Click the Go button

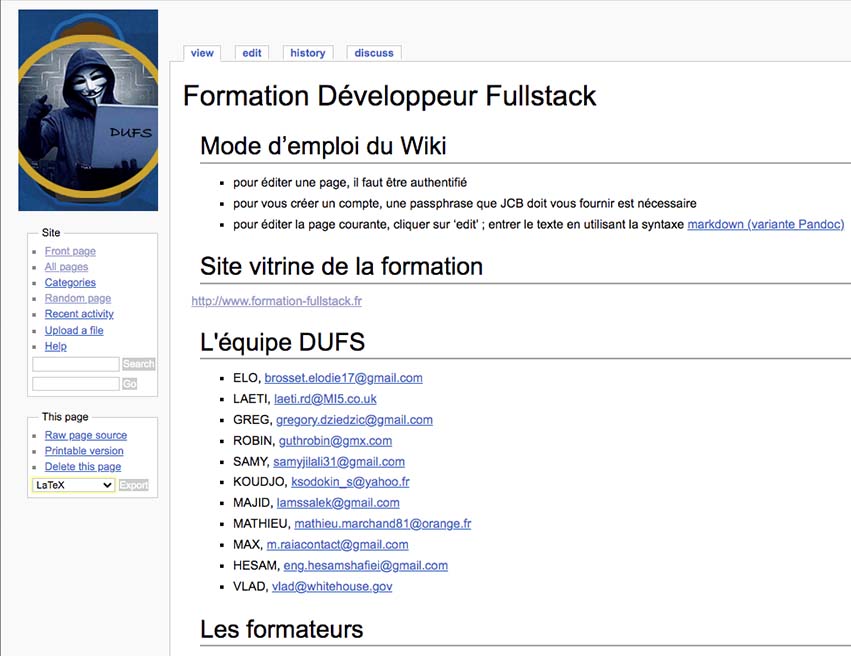(x=129, y=384)
